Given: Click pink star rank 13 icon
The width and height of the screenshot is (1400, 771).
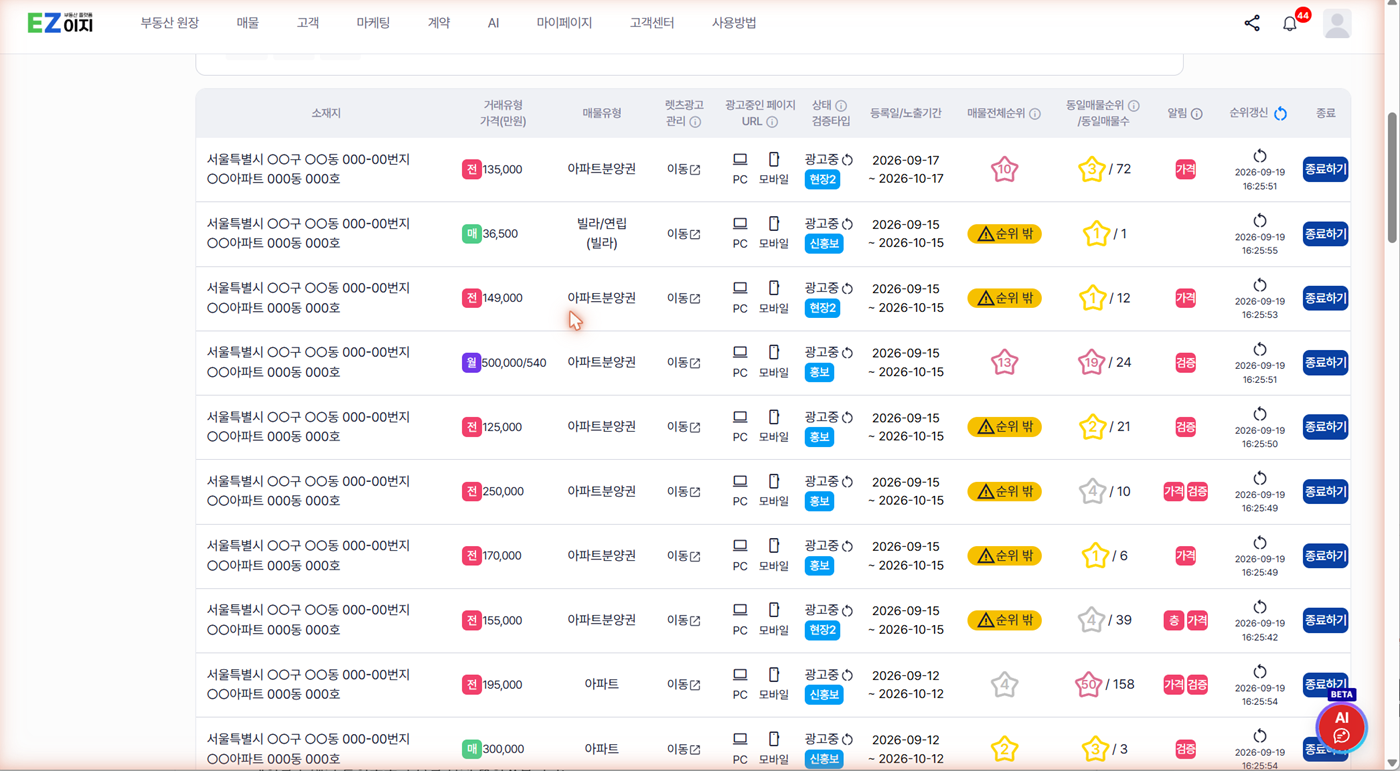Looking at the screenshot, I should coord(1004,362).
